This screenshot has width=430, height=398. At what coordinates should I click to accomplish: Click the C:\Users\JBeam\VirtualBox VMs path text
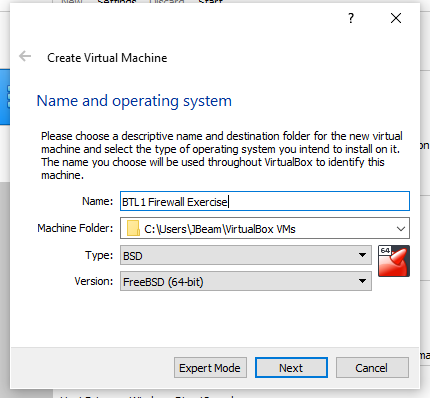coord(220,229)
